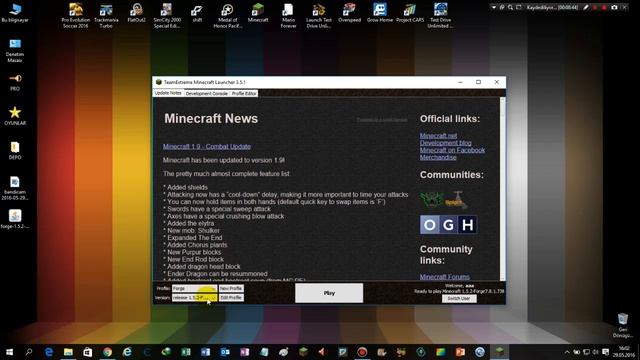Open the bandicam 2016-05-29 file
This screenshot has height=360, width=640.
pos(15,188)
